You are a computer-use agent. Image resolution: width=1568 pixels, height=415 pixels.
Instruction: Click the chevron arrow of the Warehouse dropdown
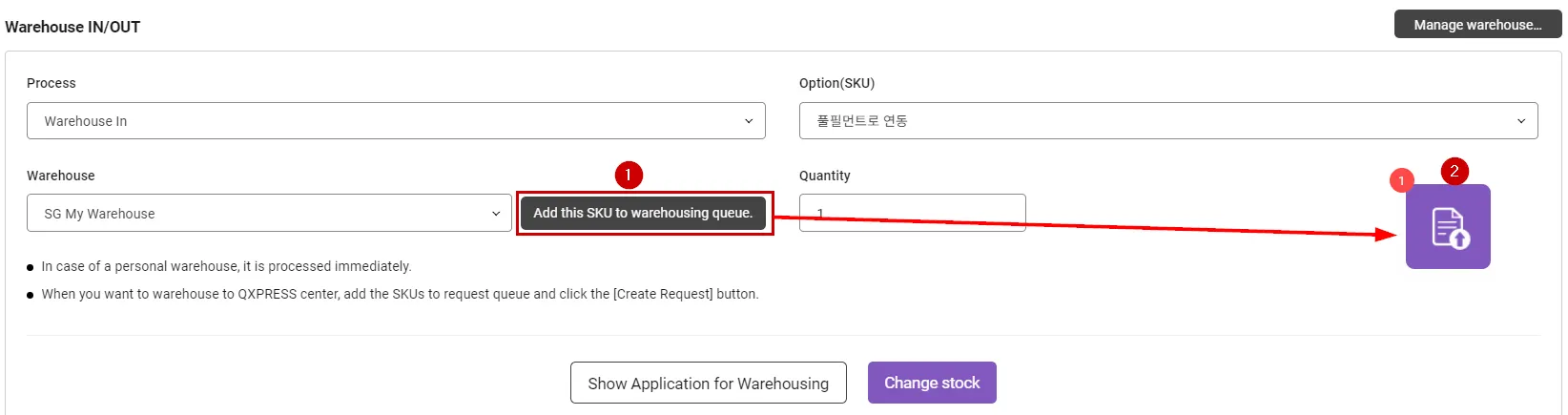click(x=496, y=214)
